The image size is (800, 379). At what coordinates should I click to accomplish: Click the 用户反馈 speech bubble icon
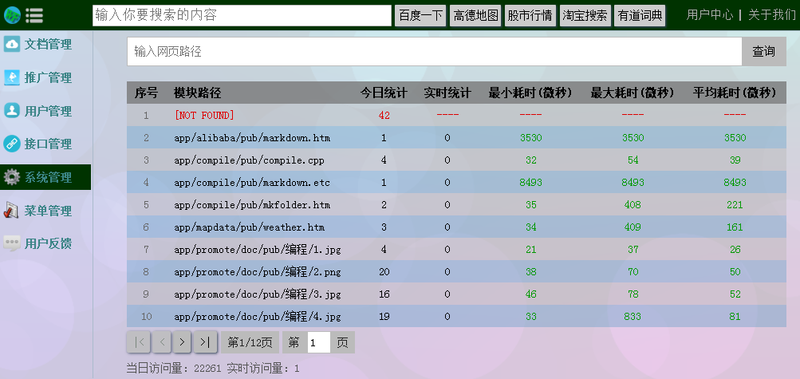(12, 243)
